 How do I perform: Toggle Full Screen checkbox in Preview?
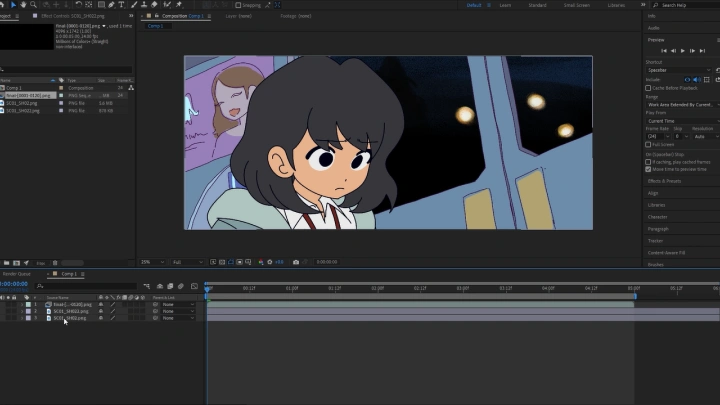(648, 145)
